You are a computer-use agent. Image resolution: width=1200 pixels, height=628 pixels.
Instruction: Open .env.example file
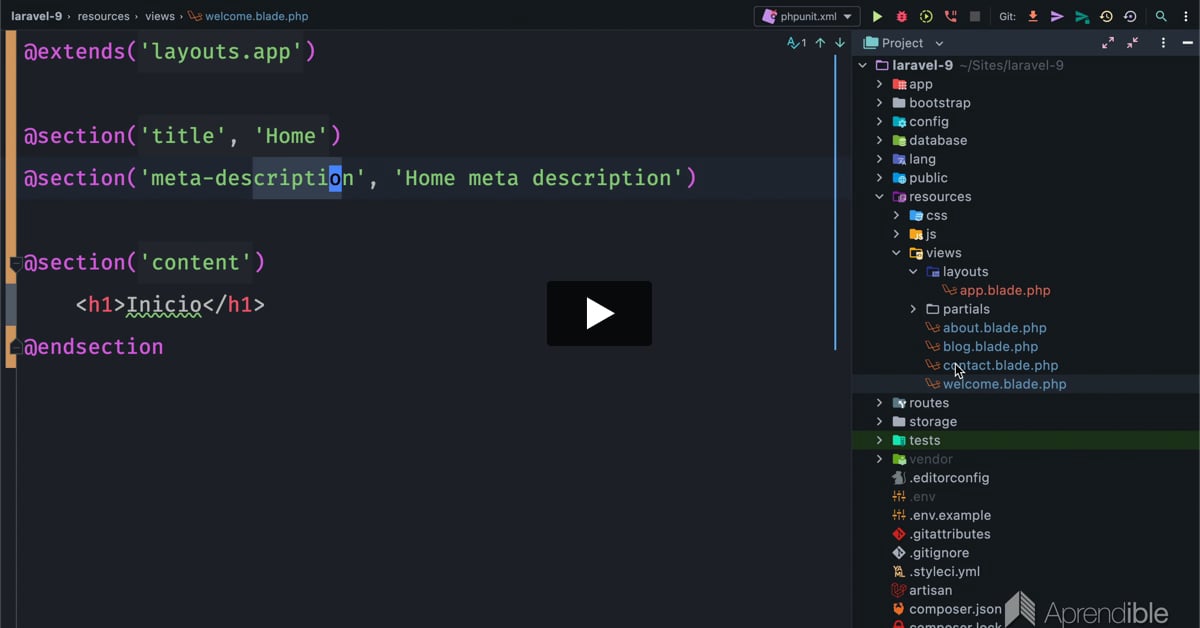950,516
